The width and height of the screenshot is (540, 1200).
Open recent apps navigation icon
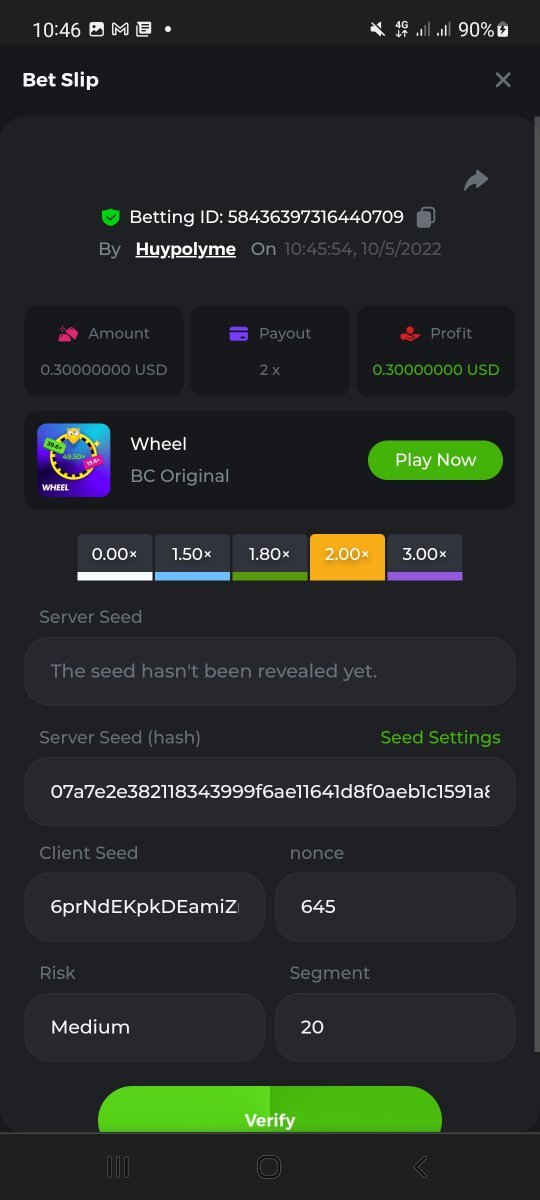(x=118, y=1166)
